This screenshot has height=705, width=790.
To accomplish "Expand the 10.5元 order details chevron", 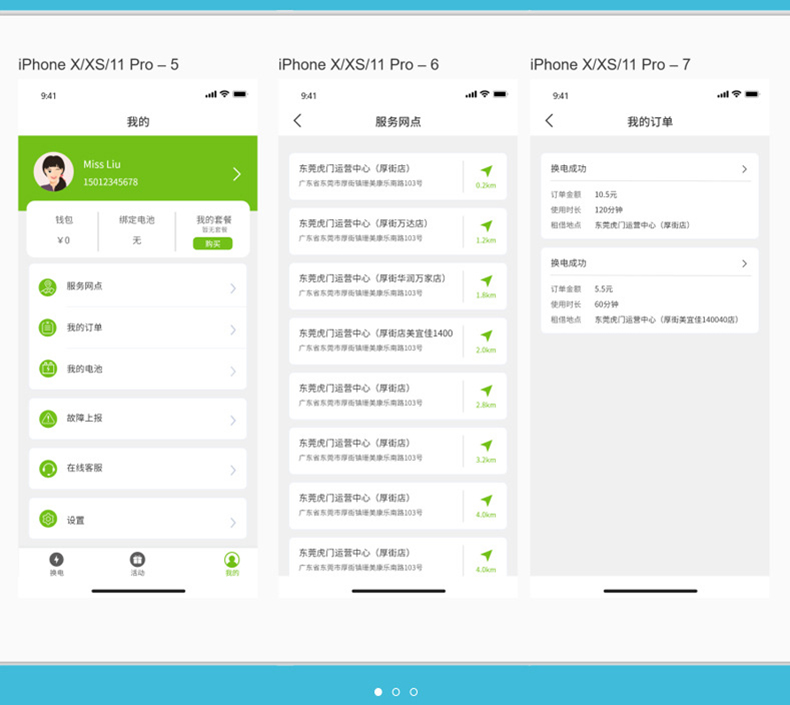I will (x=744, y=169).
